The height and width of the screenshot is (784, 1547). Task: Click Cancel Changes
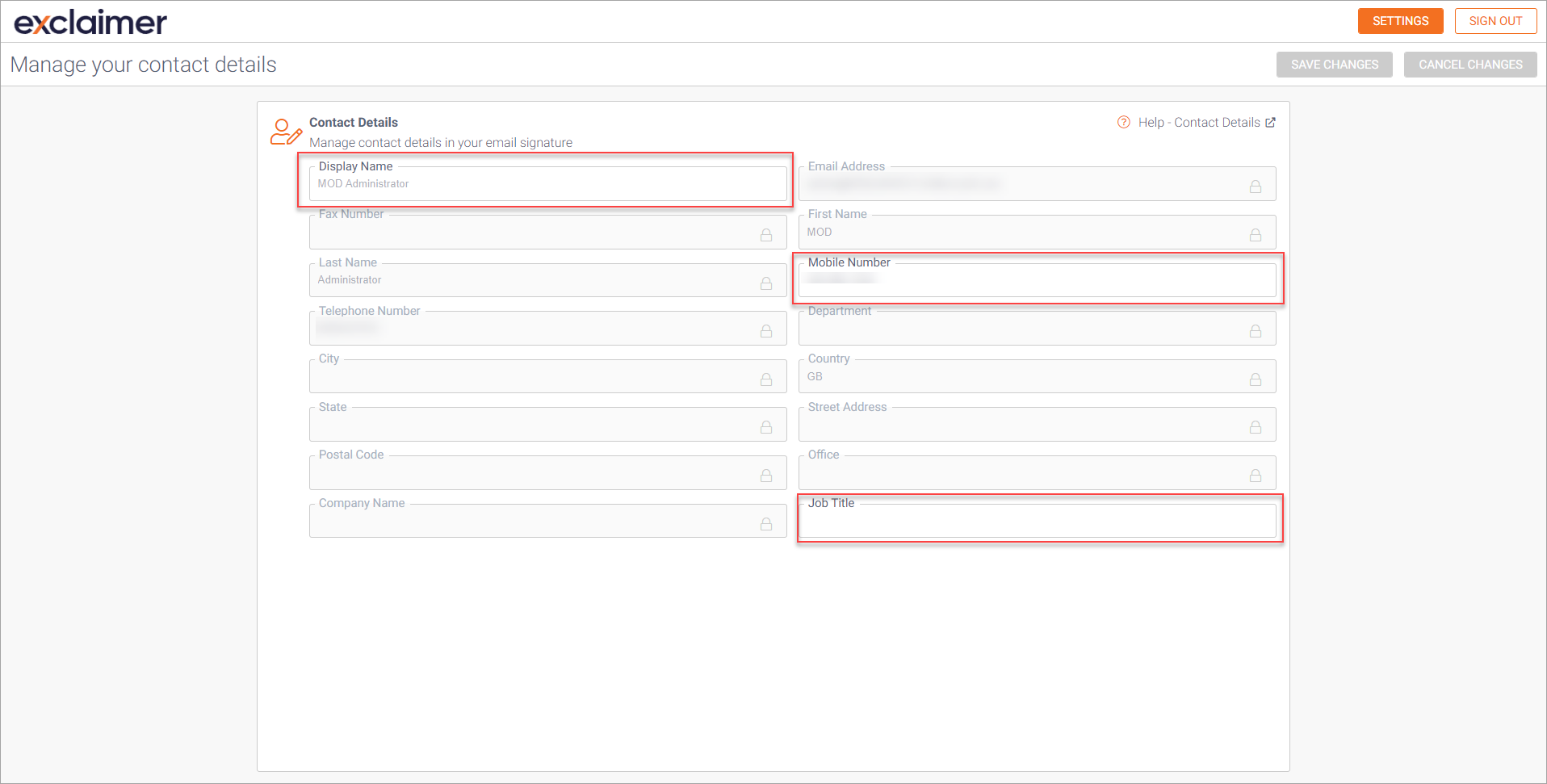[1469, 64]
